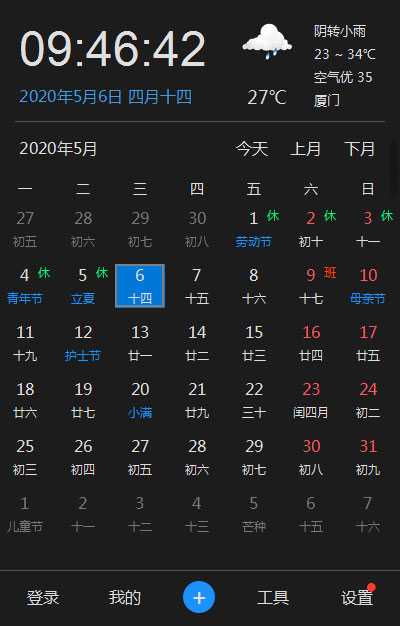The width and height of the screenshot is (400, 626).
Task: Select May 15 廿三
Action: click(x=254, y=343)
